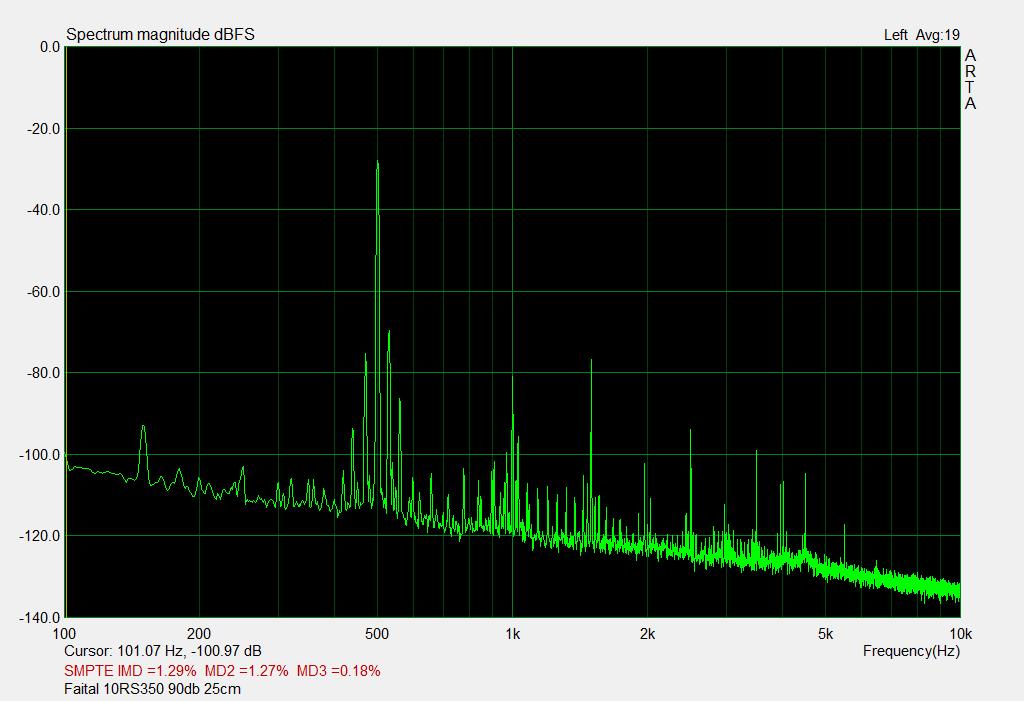This screenshot has height=701, width=1024.
Task: Click the '200' frequency axis label
Action: coord(199,633)
